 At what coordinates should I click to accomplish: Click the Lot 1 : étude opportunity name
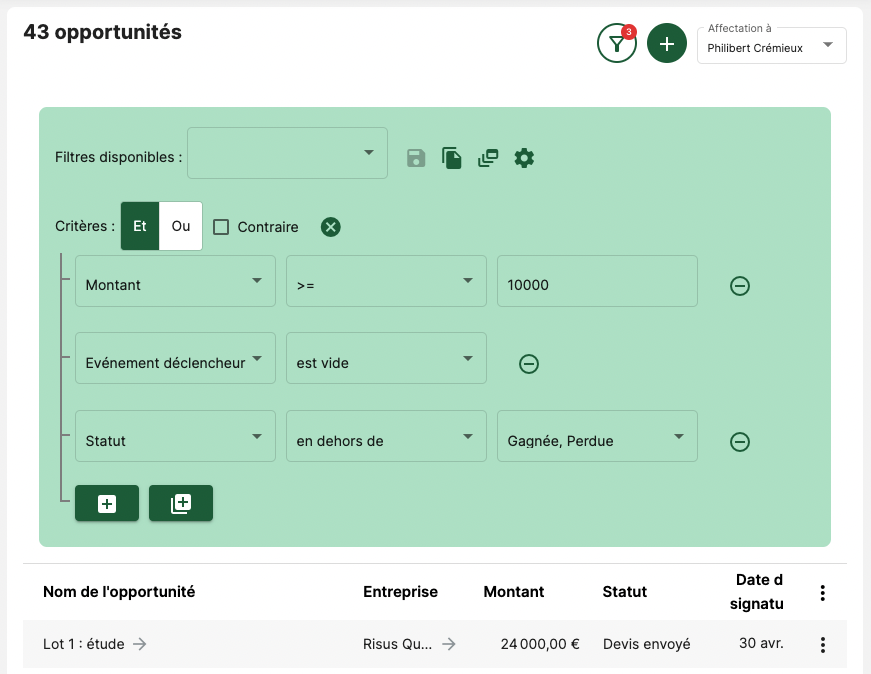pos(84,644)
